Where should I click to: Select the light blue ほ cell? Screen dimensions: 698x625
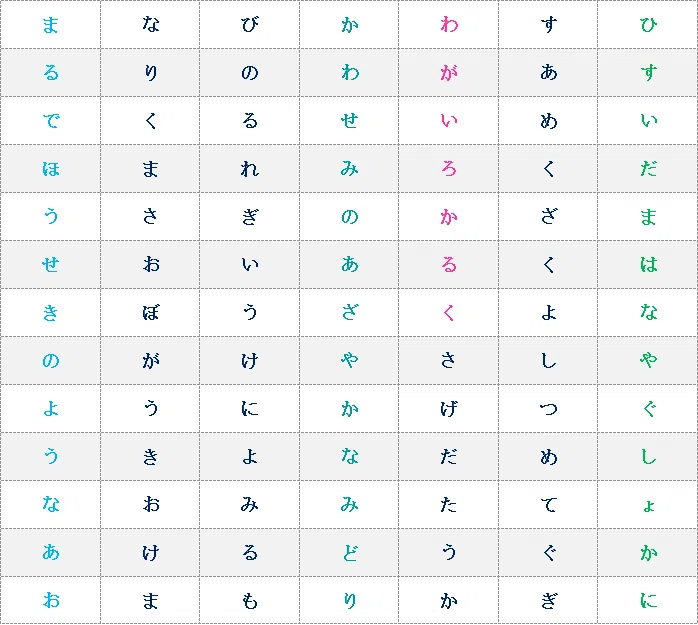tap(50, 169)
